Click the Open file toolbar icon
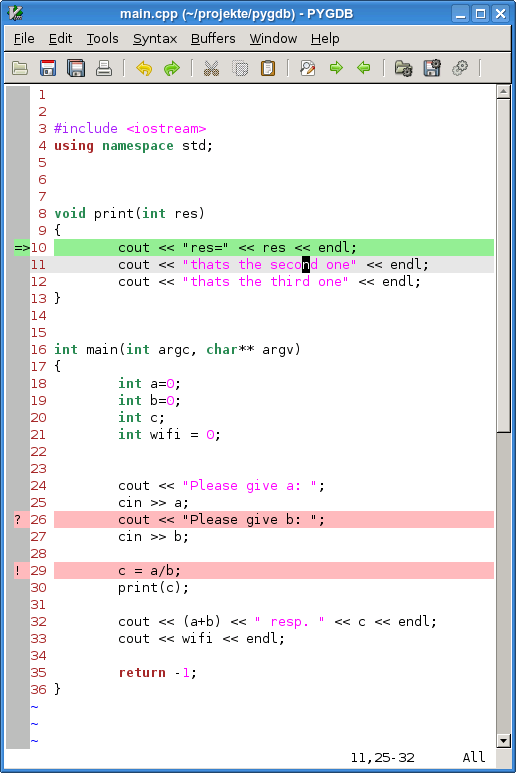 click(20, 68)
